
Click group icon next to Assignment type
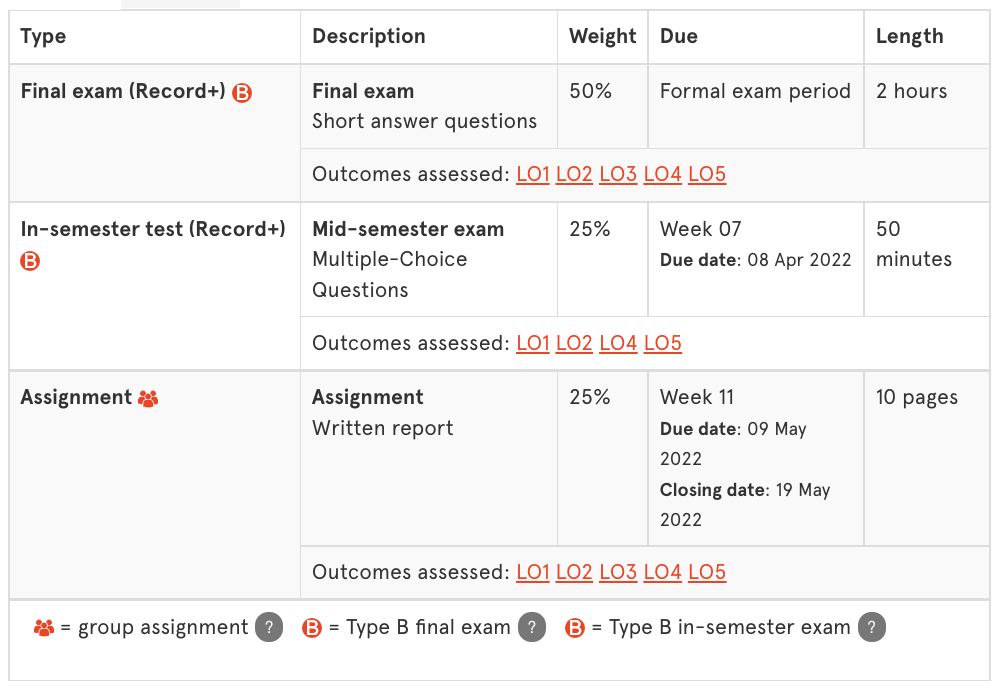tap(148, 399)
